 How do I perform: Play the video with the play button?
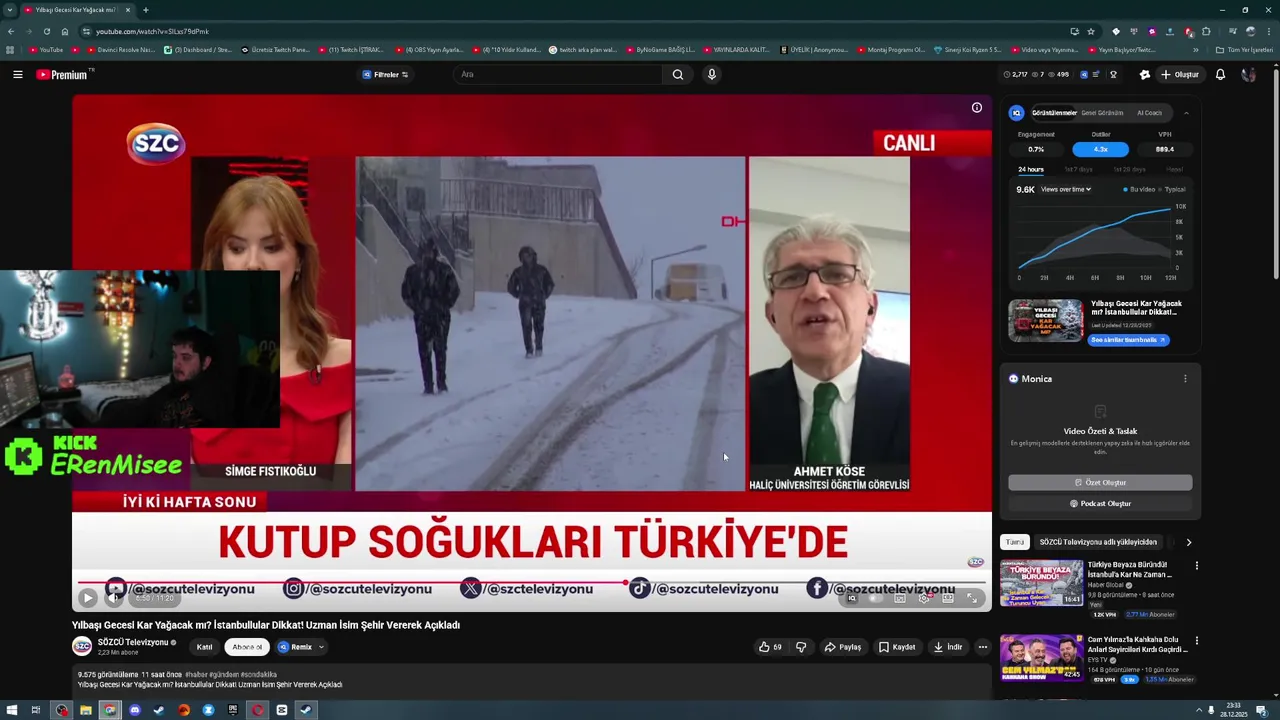(x=88, y=598)
